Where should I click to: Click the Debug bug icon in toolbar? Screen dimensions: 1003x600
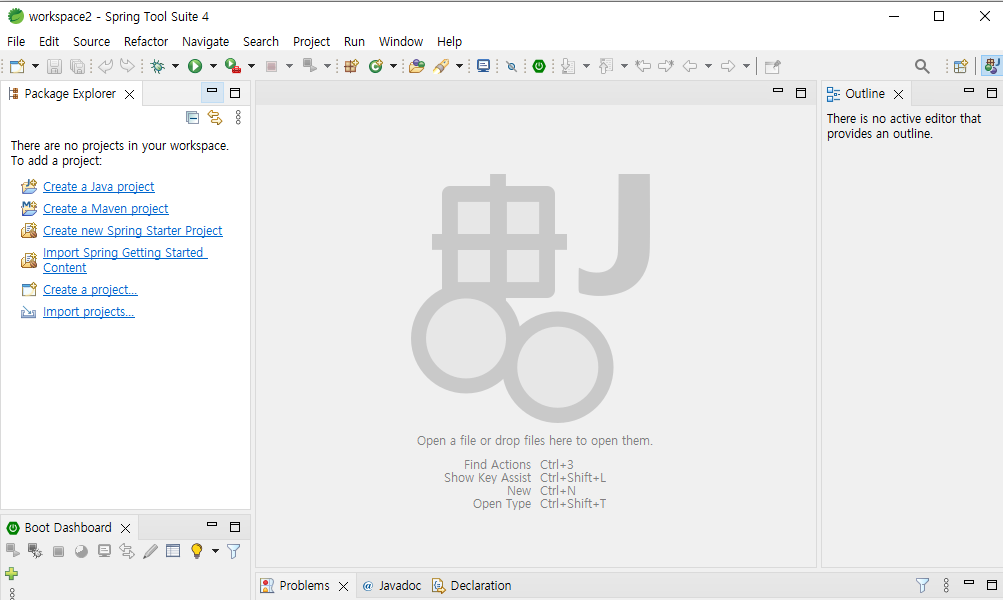[x=157, y=66]
